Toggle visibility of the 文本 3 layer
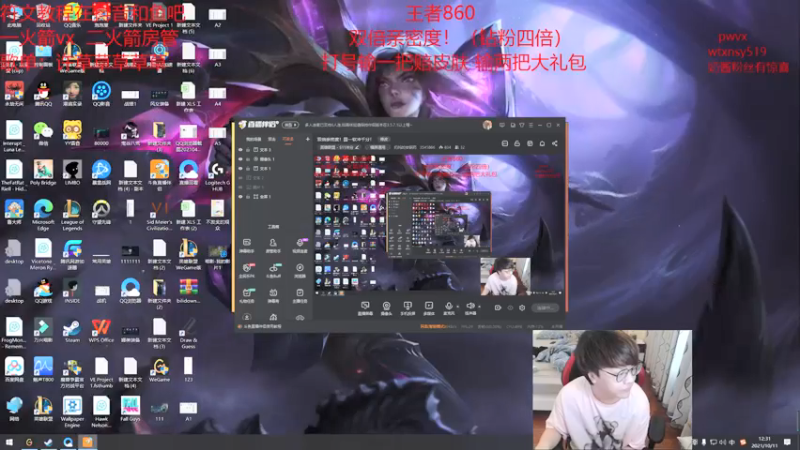This screenshot has width=800, height=450. point(240,150)
